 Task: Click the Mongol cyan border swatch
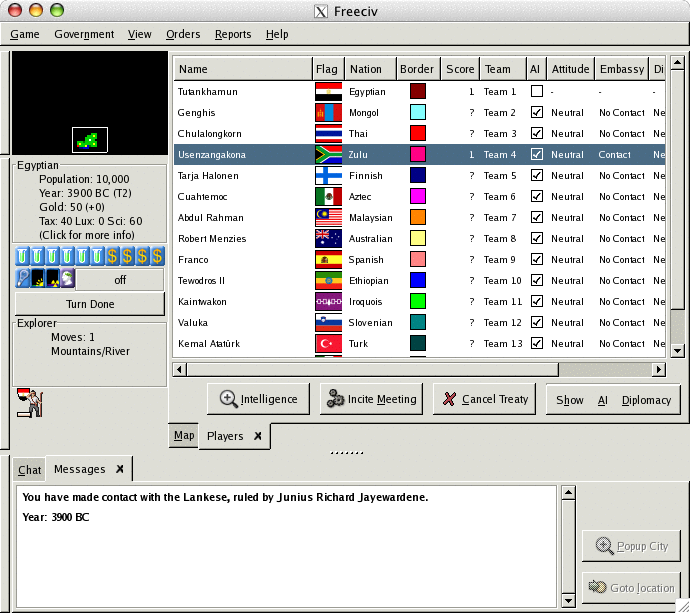click(418, 112)
